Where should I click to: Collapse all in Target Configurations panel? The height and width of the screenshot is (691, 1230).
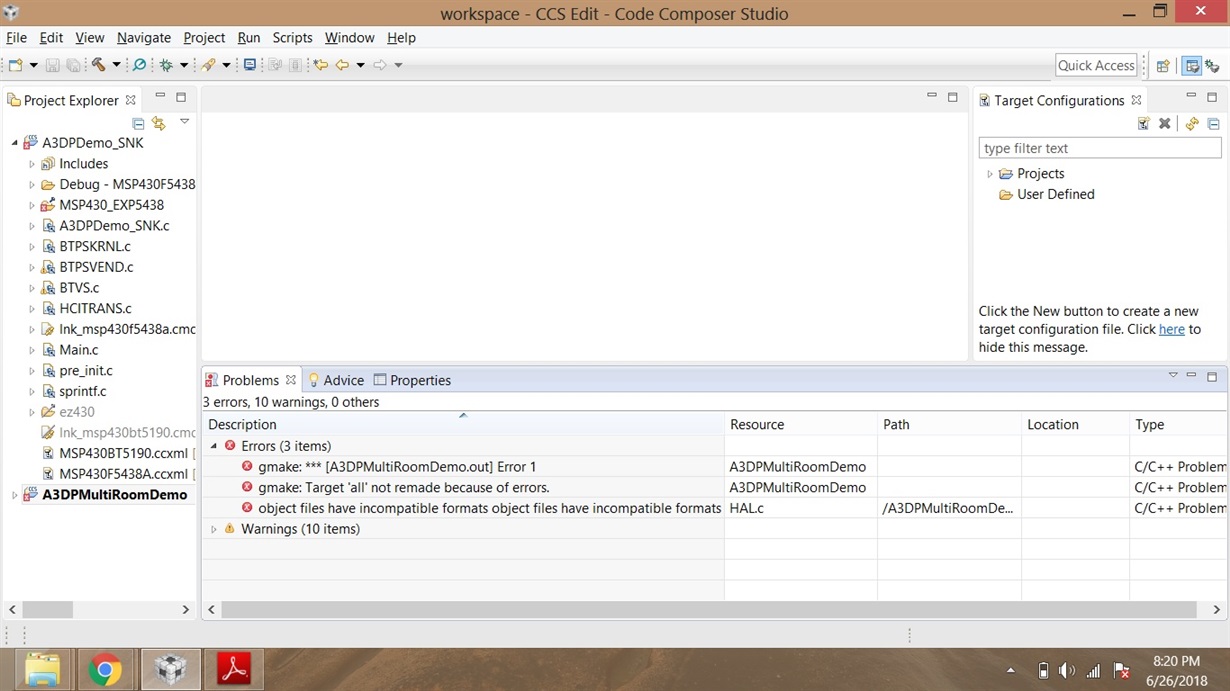click(1213, 124)
